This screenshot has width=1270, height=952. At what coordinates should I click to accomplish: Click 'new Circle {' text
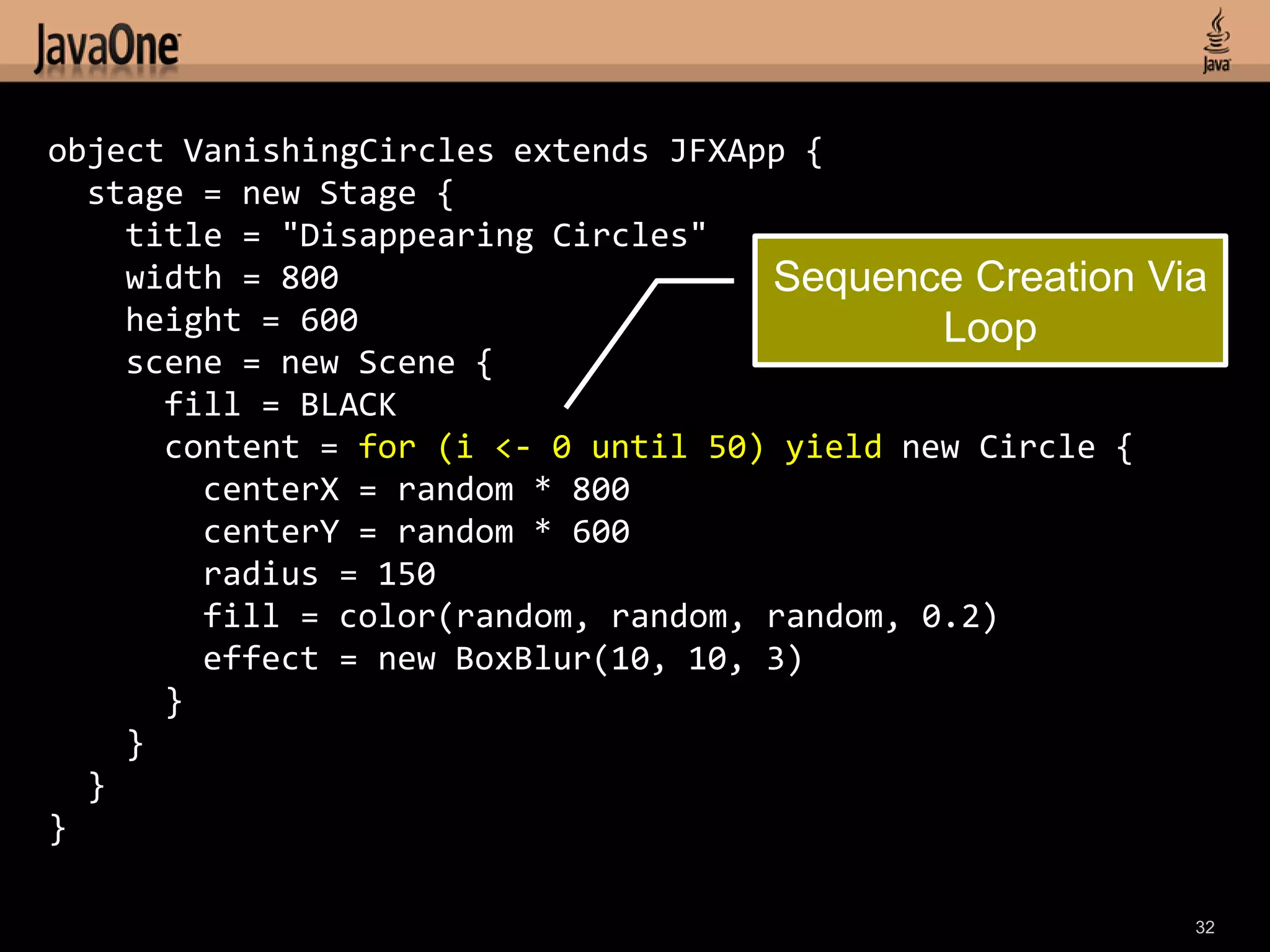tap(1017, 447)
